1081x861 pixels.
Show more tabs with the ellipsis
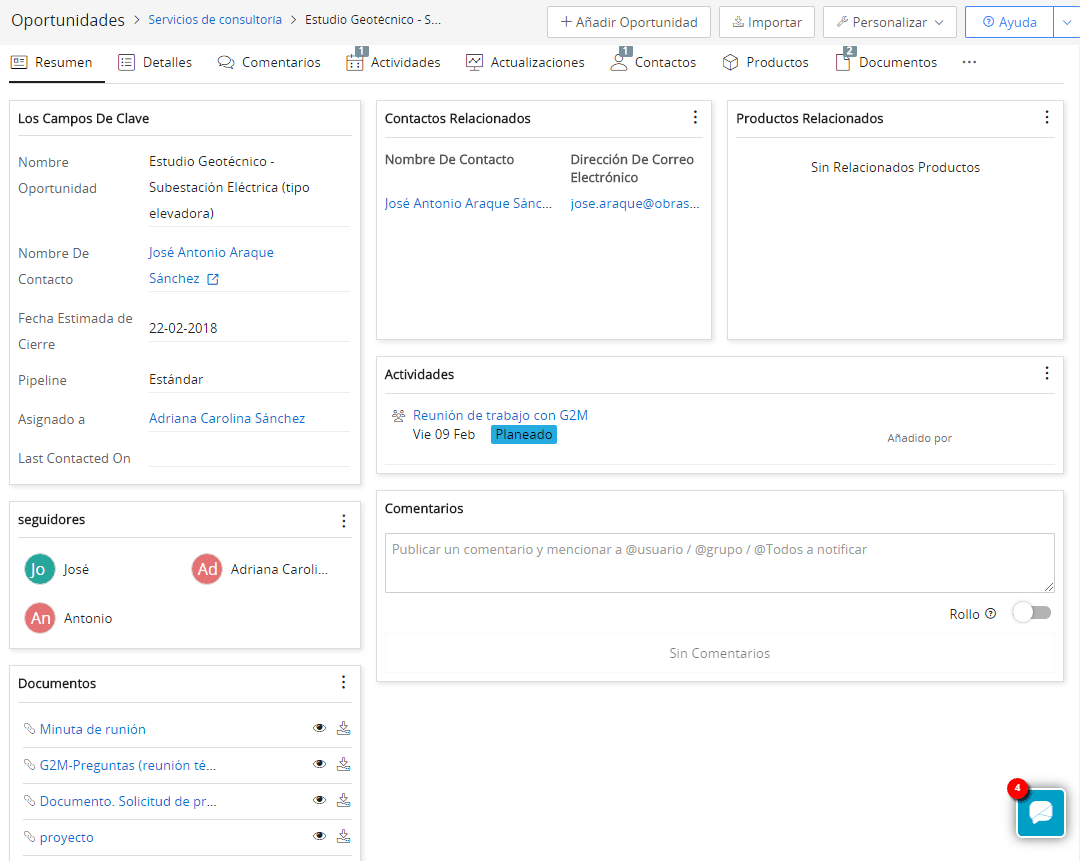coord(969,62)
